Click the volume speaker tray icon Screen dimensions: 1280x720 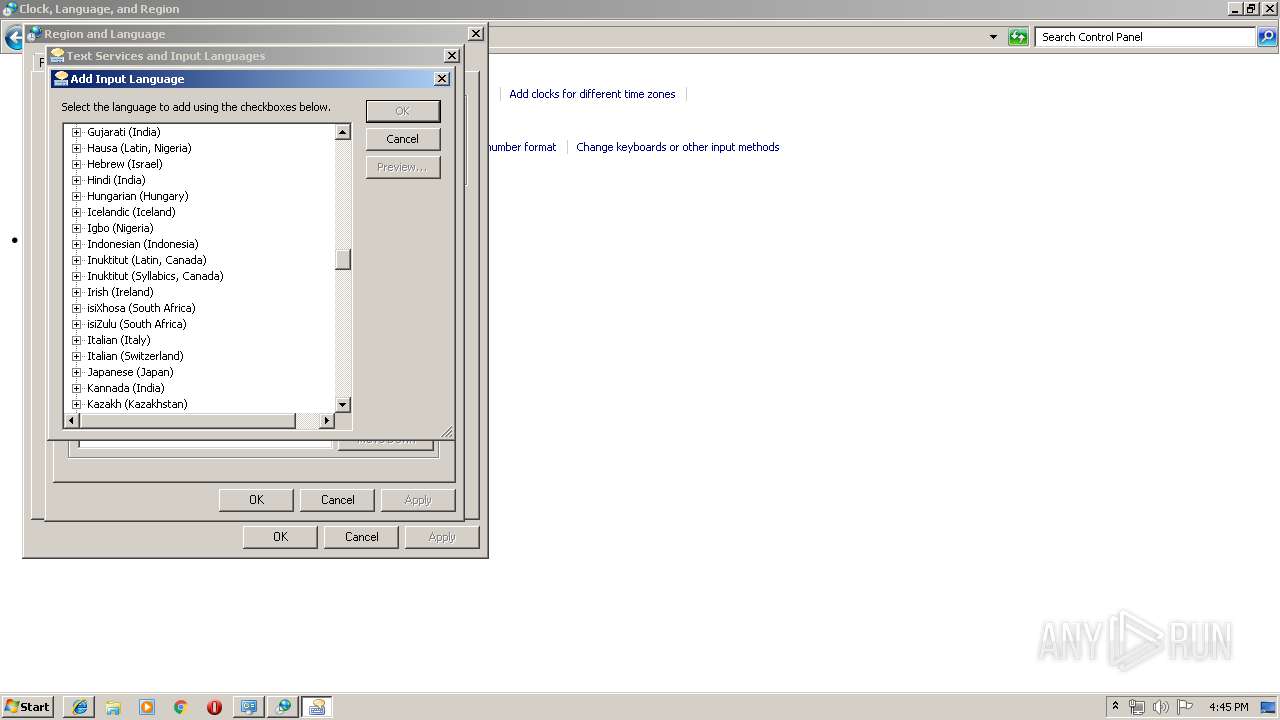coord(1161,707)
